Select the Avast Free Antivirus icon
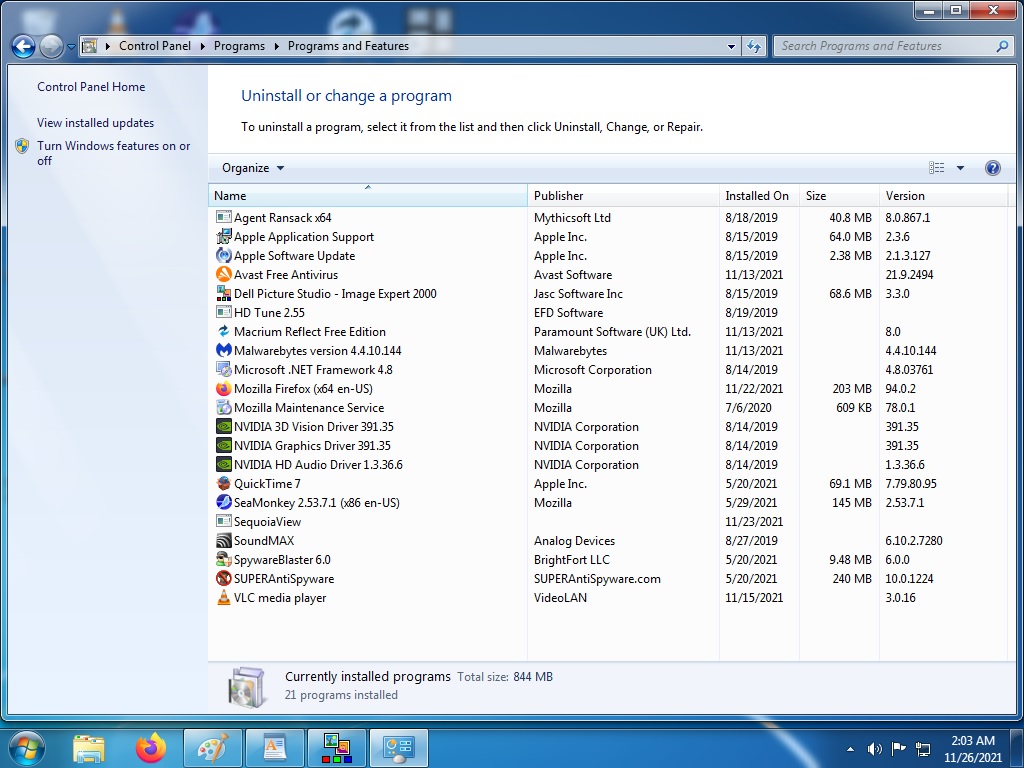 (x=223, y=274)
